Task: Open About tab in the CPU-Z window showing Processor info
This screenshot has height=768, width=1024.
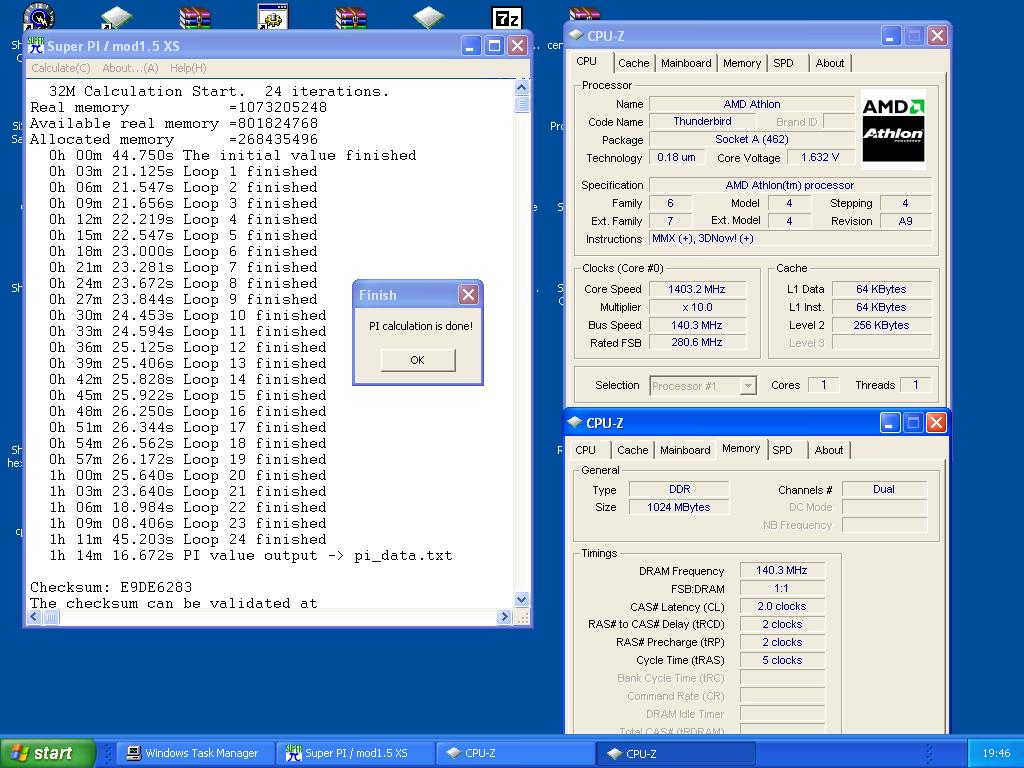Action: (830, 63)
